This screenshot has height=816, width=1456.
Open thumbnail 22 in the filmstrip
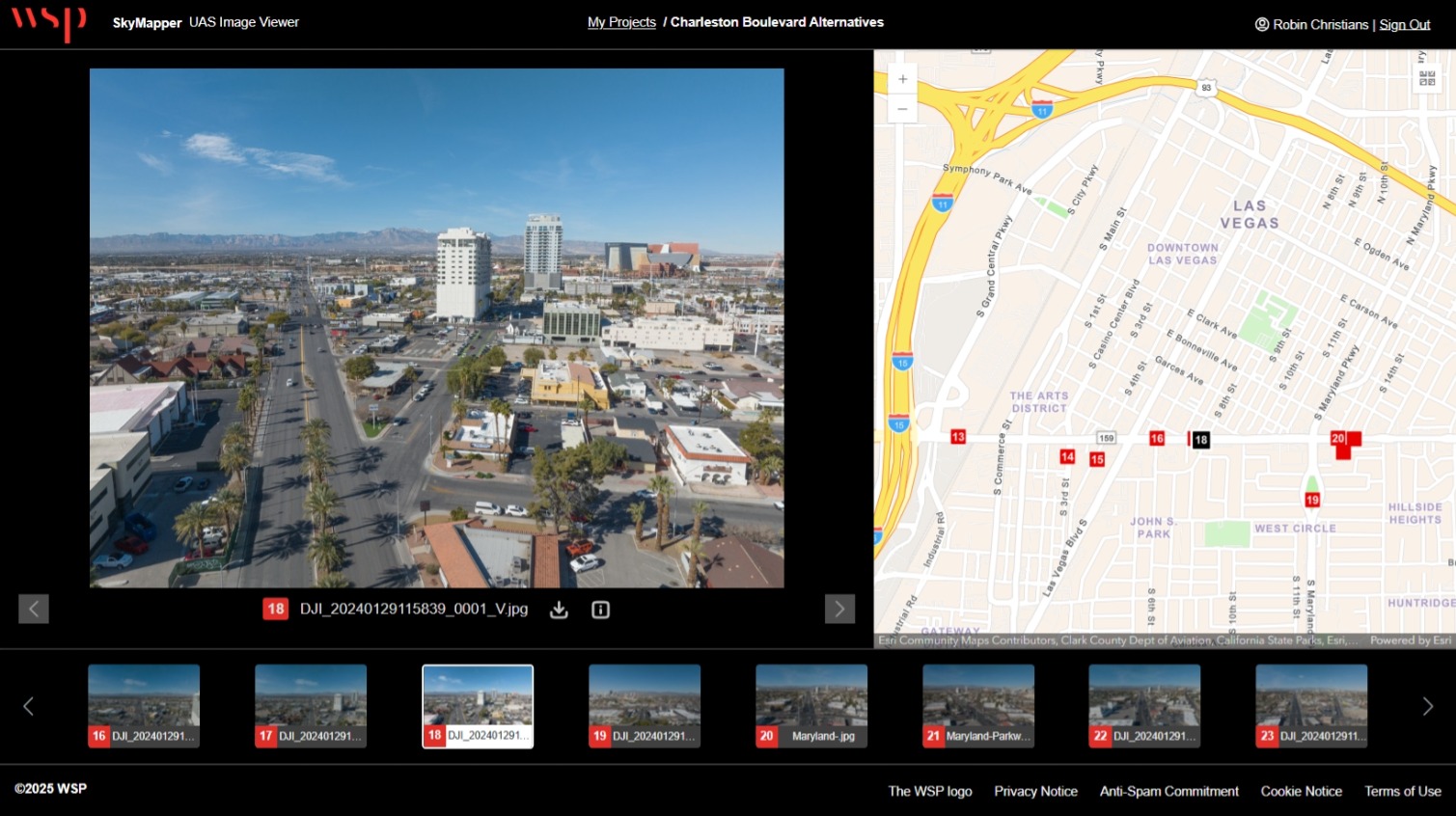click(1144, 705)
